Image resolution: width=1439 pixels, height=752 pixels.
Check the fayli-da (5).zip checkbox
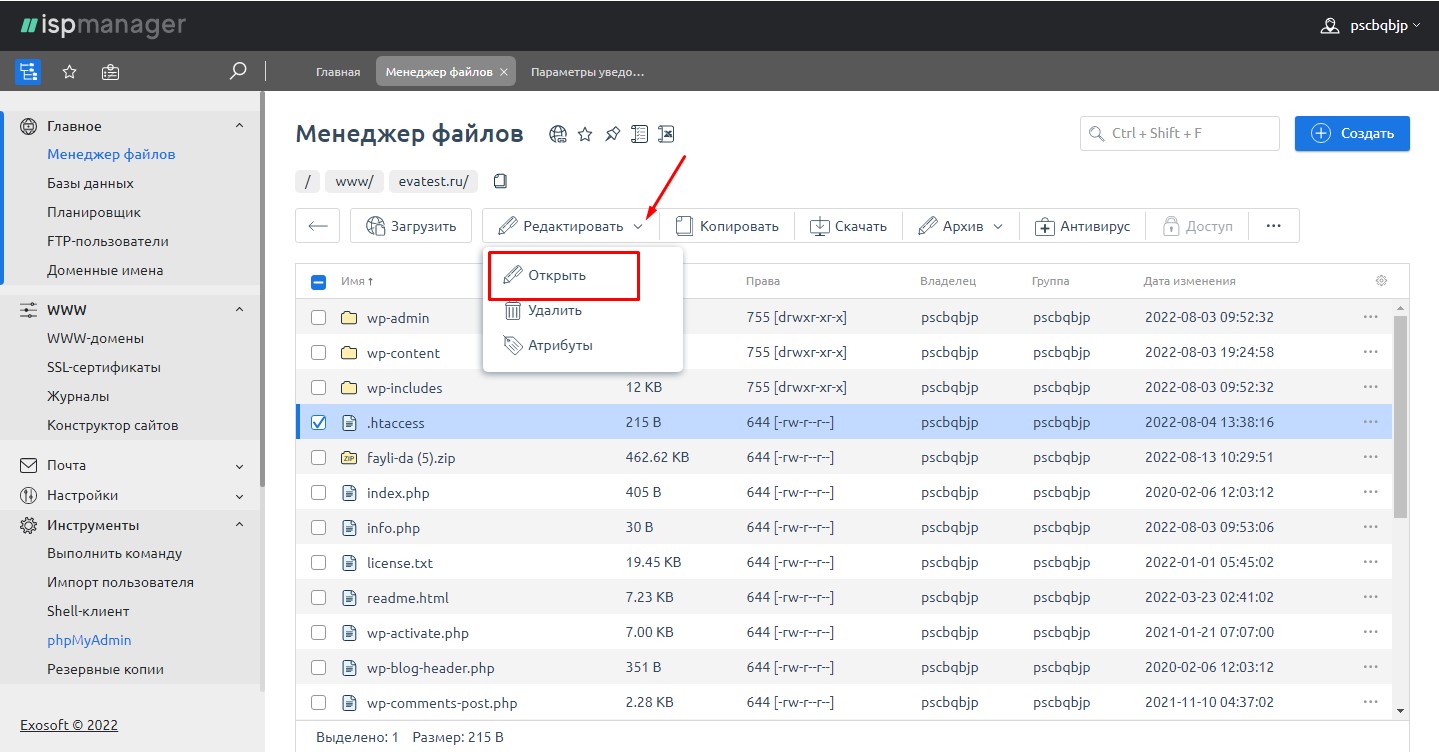click(x=318, y=457)
